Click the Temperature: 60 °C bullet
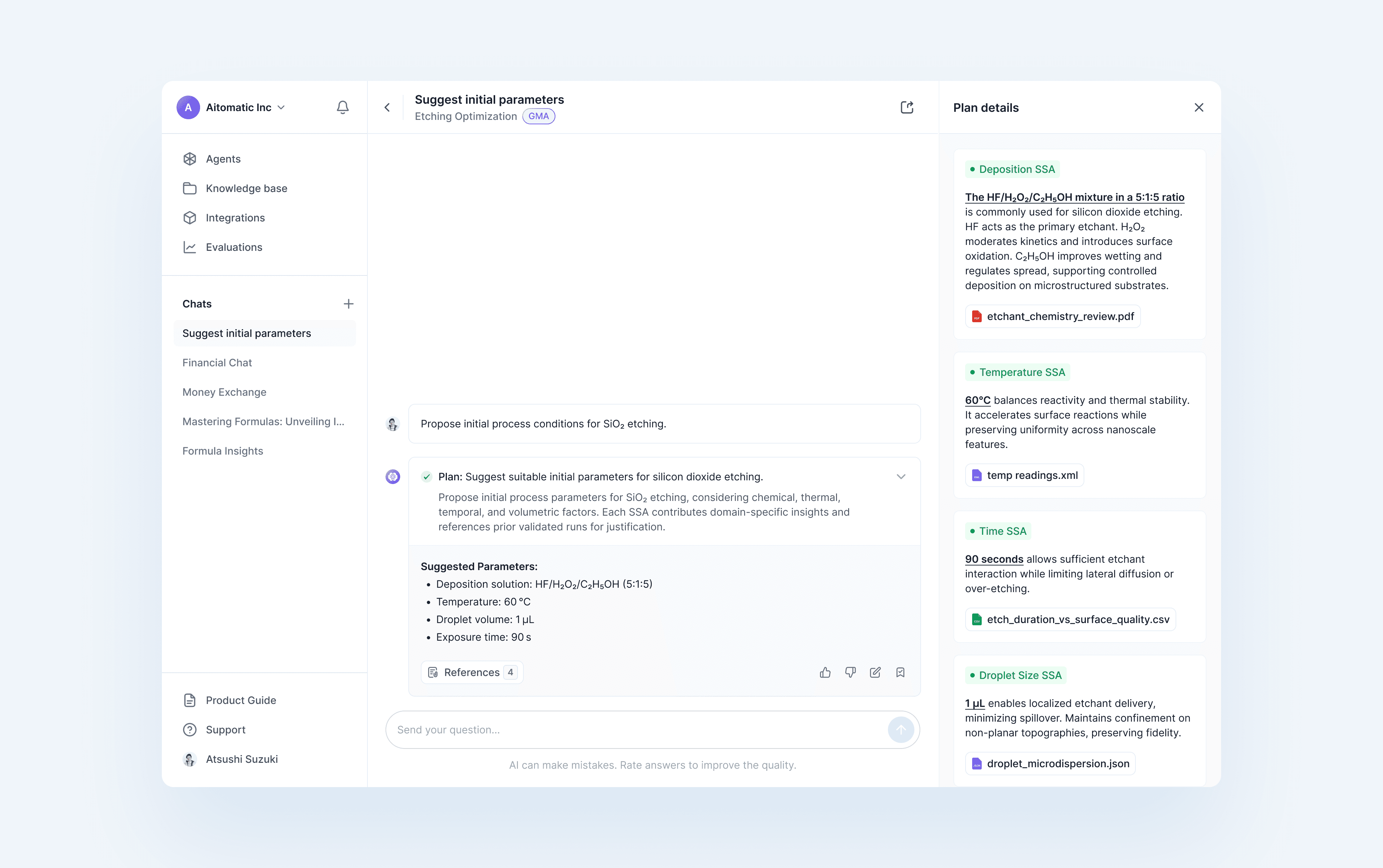Image resolution: width=1383 pixels, height=868 pixels. pyautogui.click(x=483, y=602)
